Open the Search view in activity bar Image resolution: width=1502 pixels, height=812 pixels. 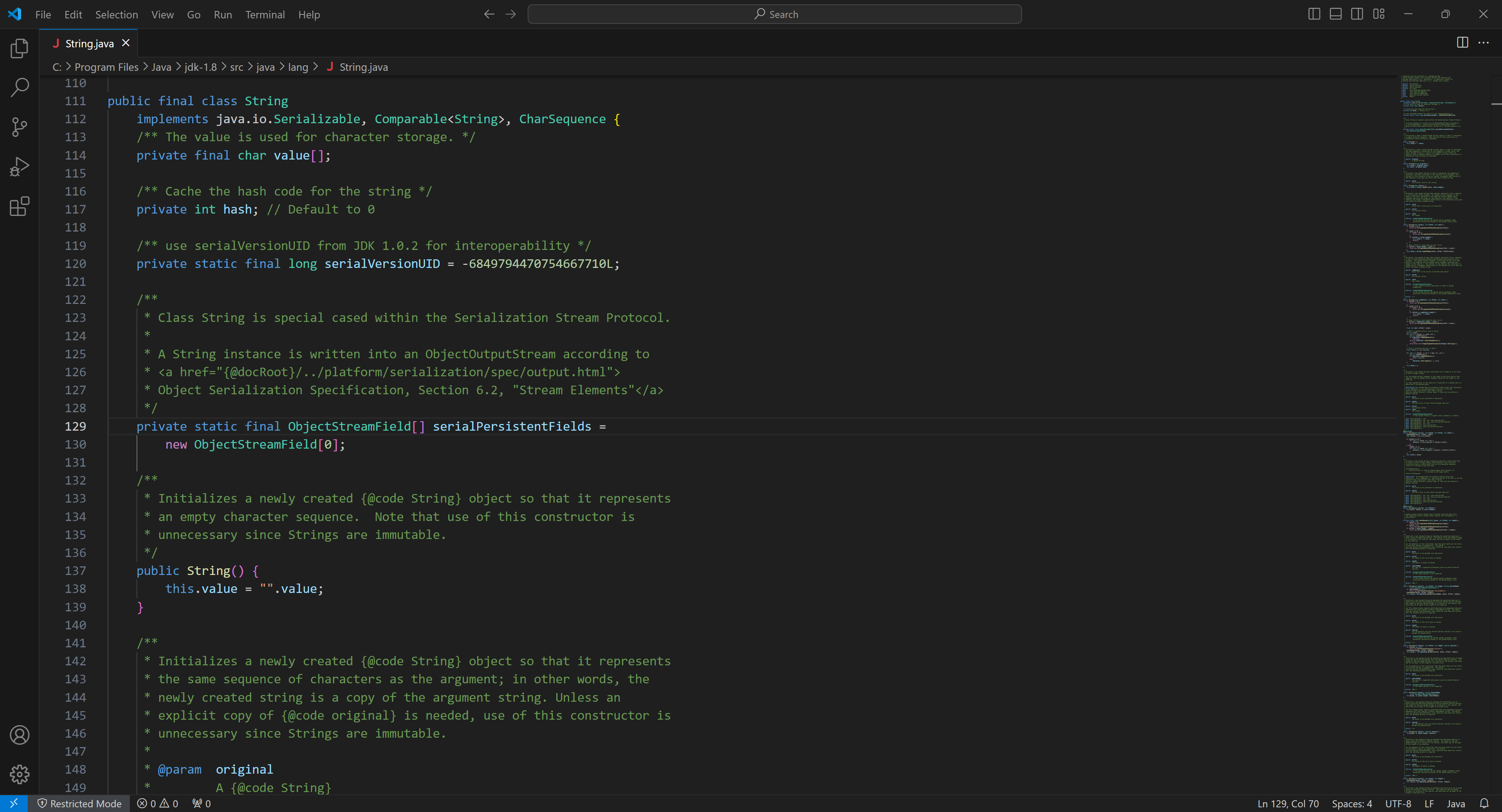click(19, 88)
